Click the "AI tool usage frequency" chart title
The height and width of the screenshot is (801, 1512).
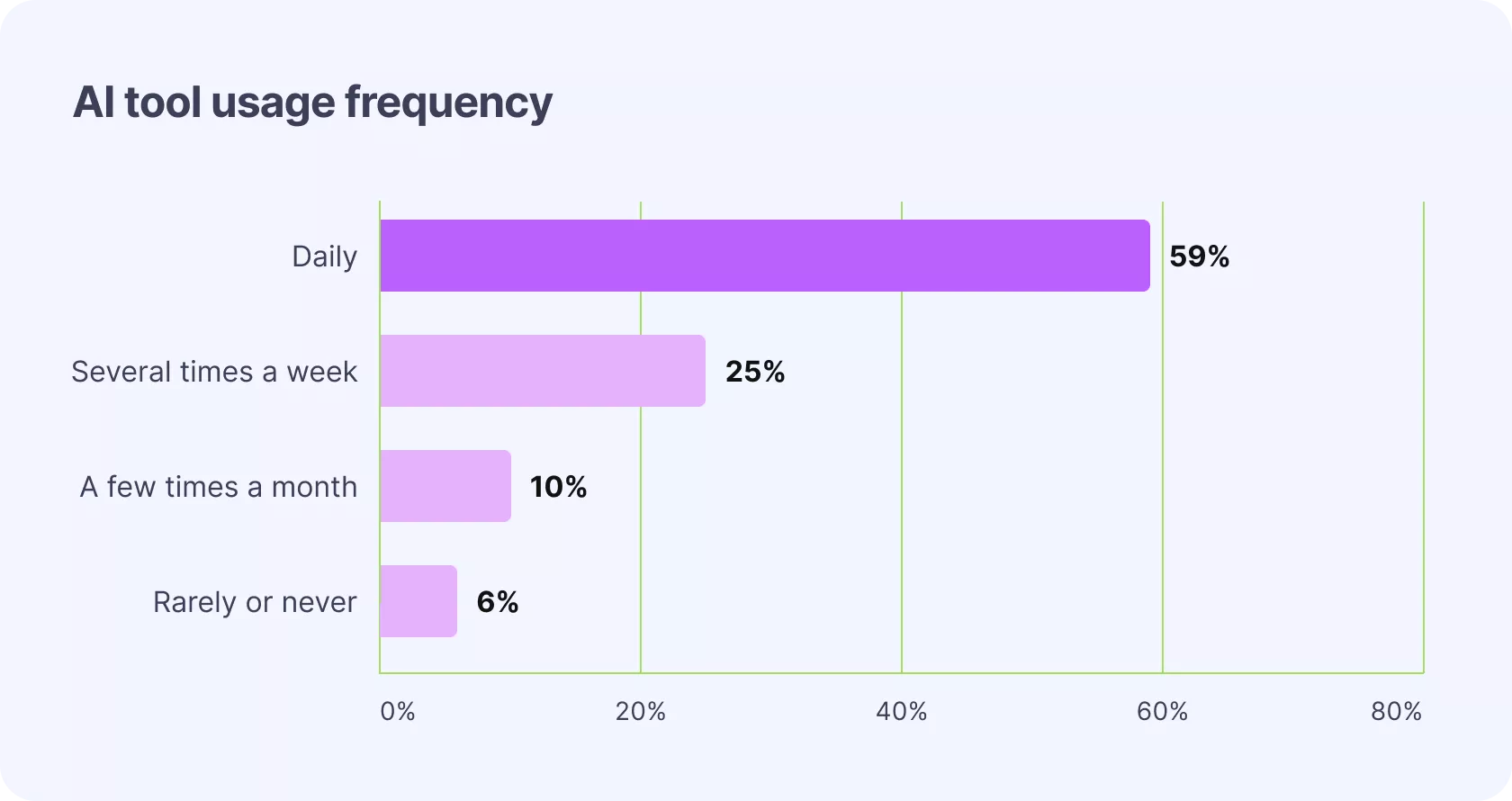[x=312, y=103]
